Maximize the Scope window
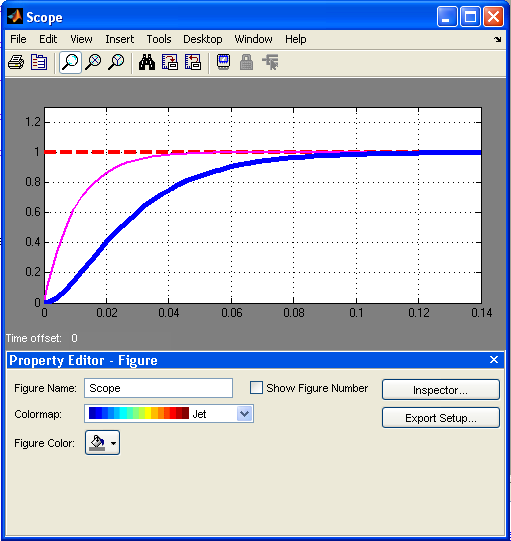 pos(470,17)
